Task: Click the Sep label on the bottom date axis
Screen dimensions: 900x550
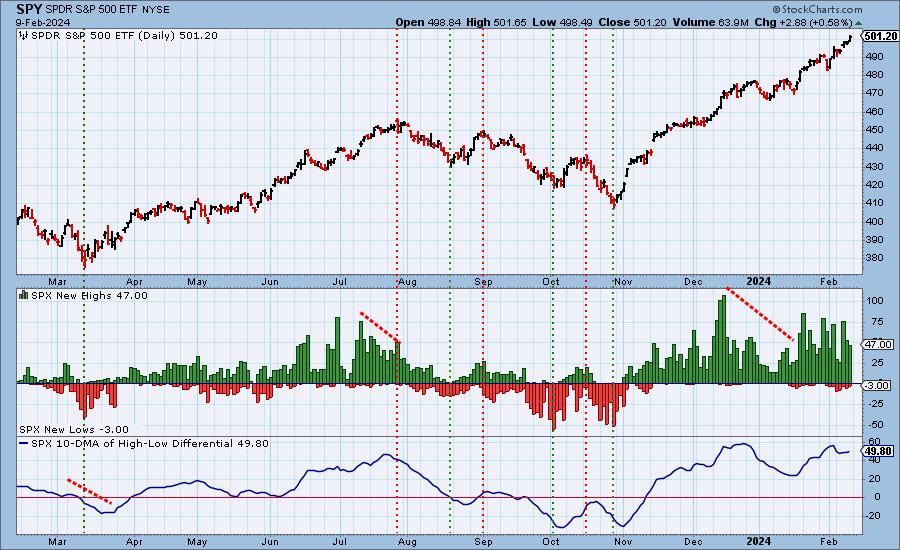Action: point(483,541)
